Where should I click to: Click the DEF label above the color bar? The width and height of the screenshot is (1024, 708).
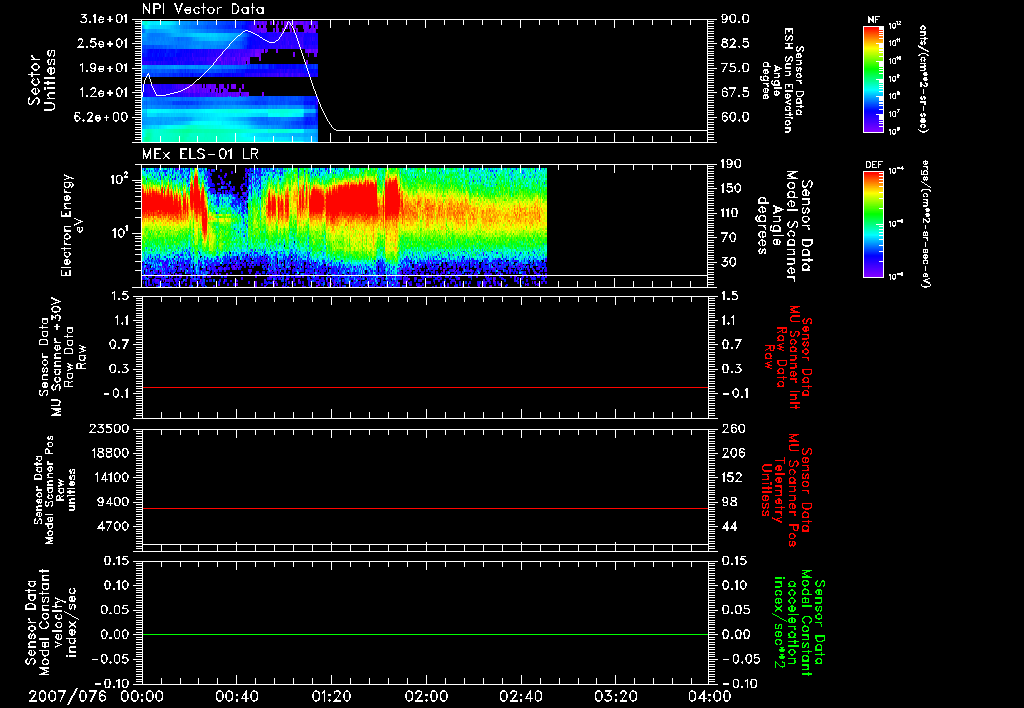click(x=873, y=165)
